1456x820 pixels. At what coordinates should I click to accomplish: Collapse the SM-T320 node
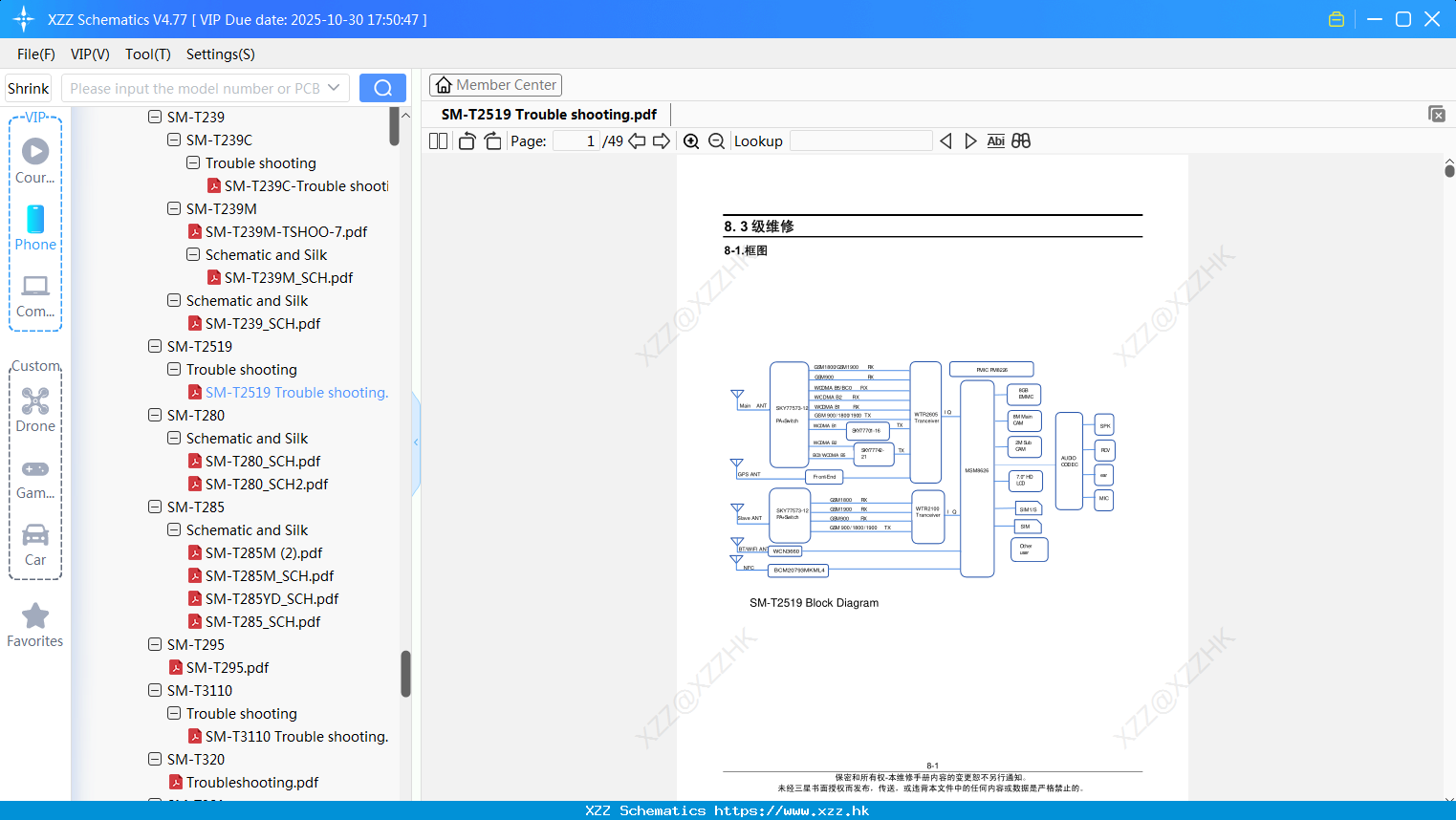point(155,759)
